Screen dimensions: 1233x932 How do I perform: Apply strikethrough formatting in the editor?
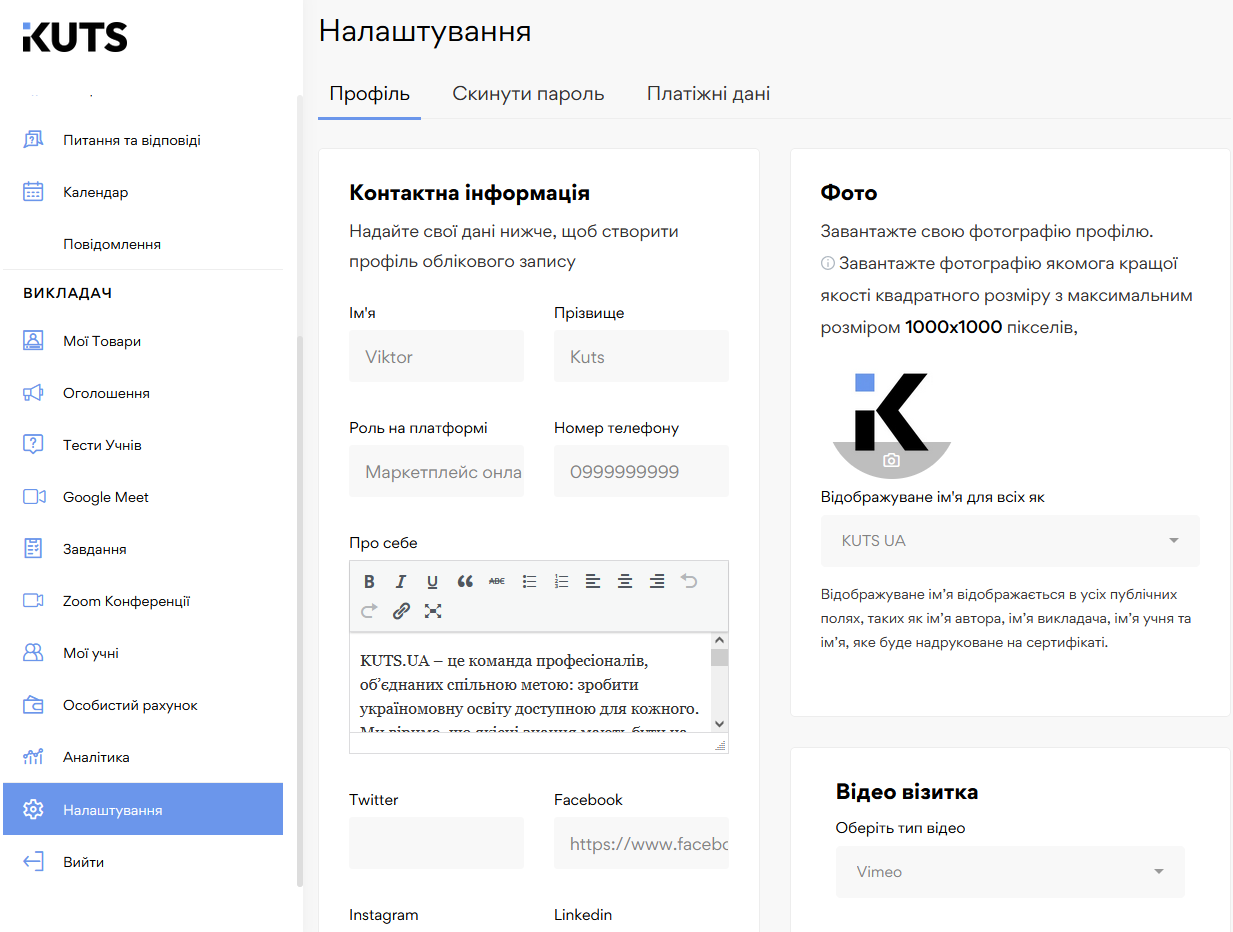(x=497, y=581)
